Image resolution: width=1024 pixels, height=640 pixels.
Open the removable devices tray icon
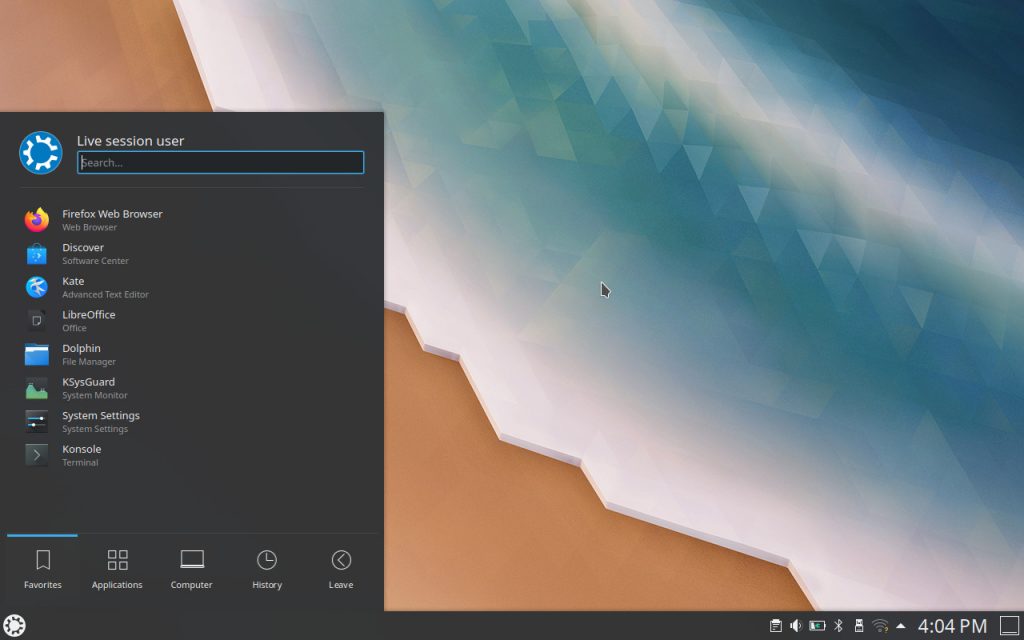pos(859,626)
